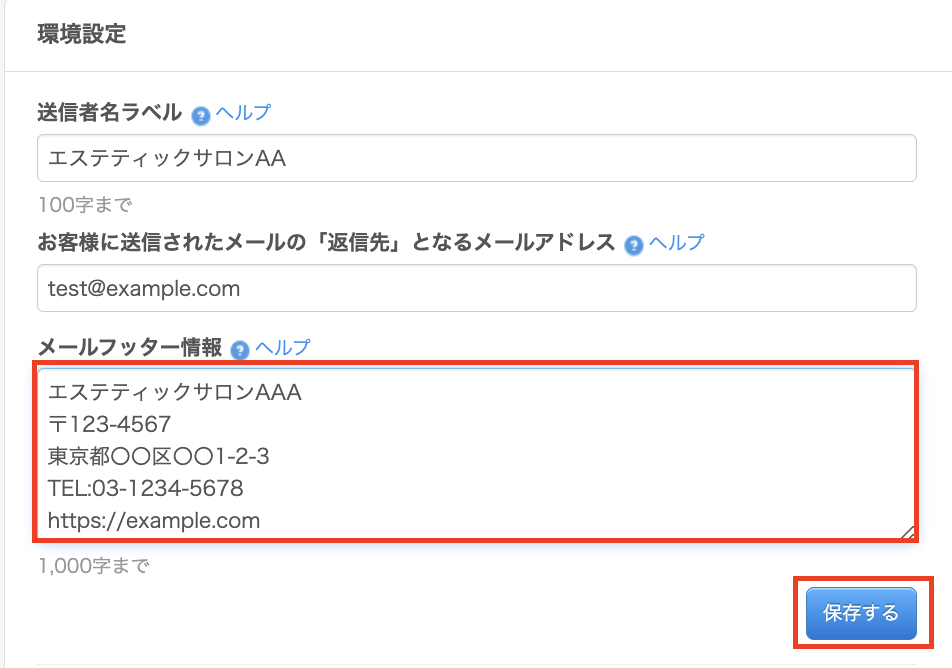
Task: Place cursor on the 〒123-4567 footer line
Action: 110,424
